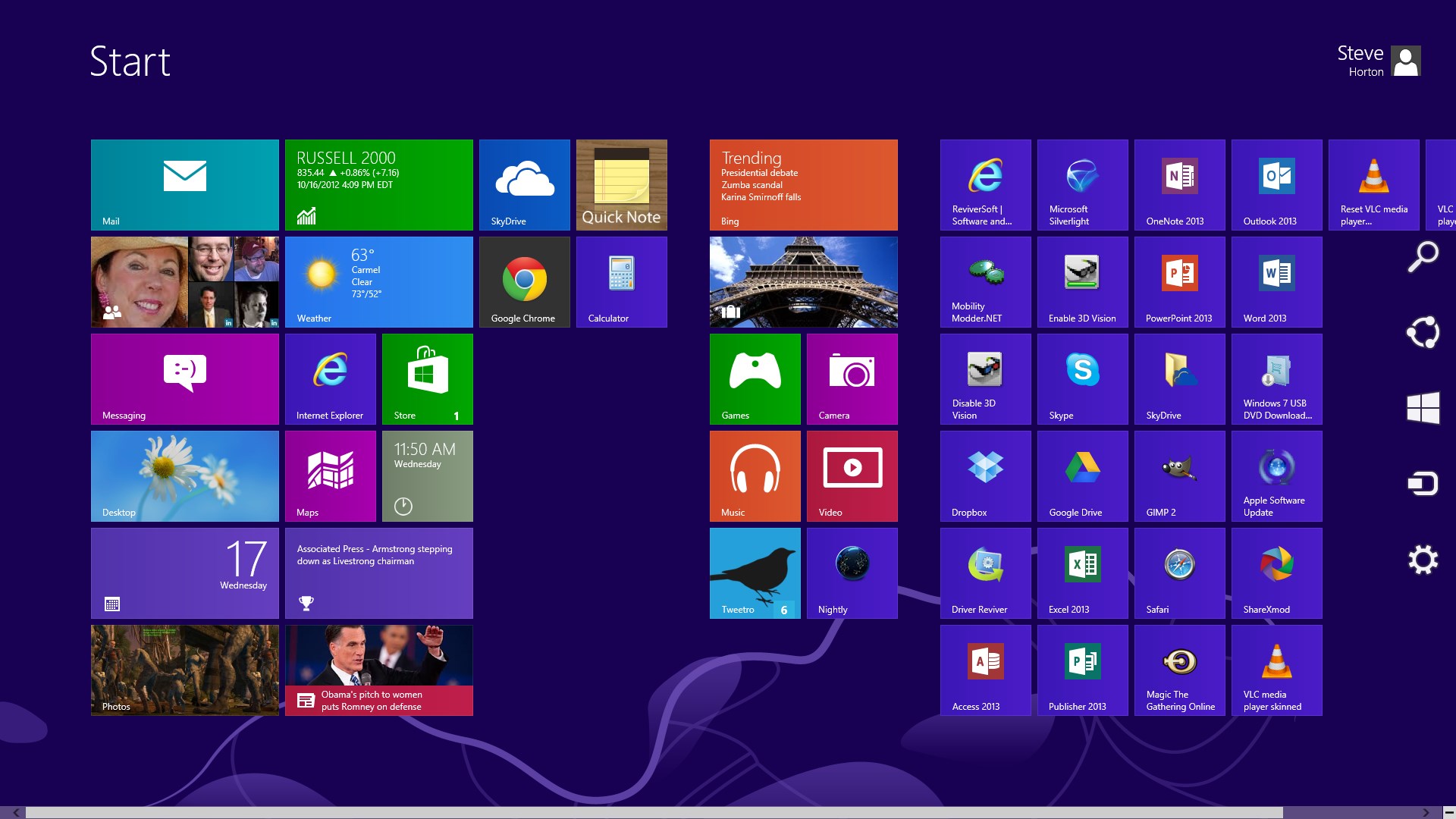Launch the Xbox Games tile
Viewport: 1456px width, 819px height.
point(755,379)
